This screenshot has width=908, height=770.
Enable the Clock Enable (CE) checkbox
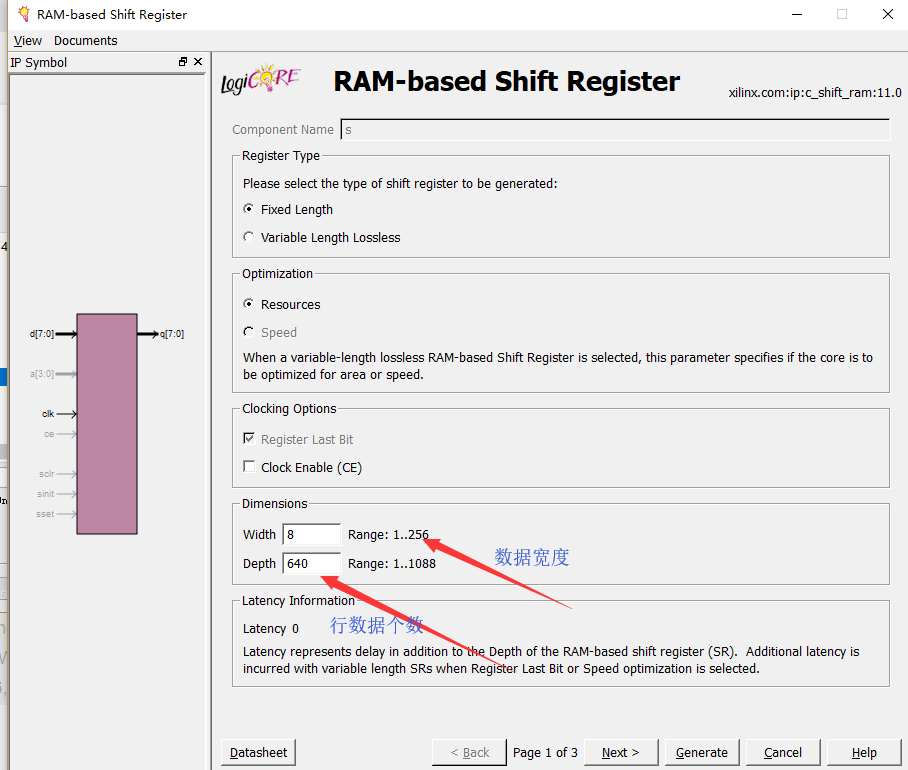[246, 467]
